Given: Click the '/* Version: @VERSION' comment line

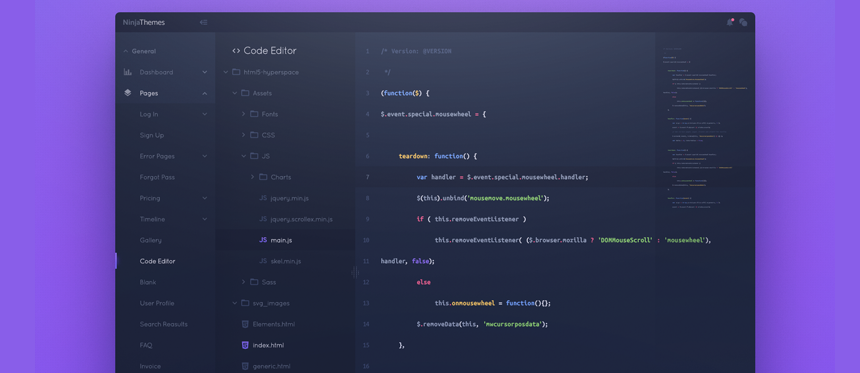Looking at the screenshot, I should 416,51.
